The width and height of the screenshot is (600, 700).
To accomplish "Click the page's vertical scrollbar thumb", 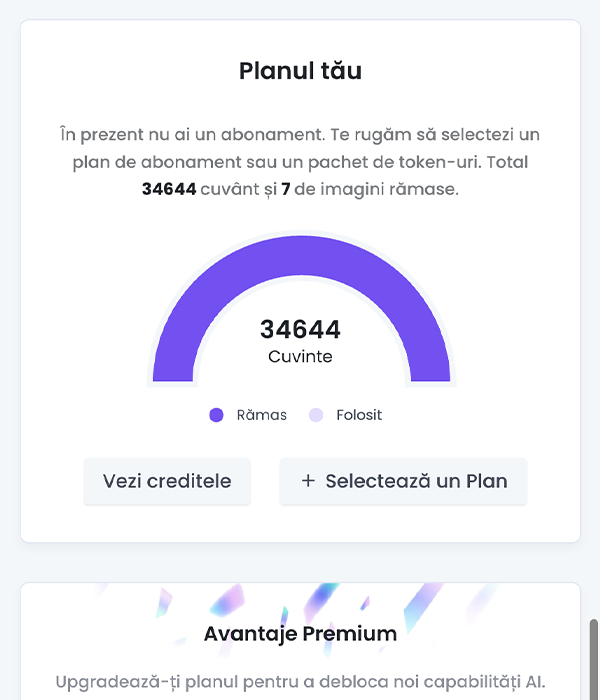I will (x=594, y=660).
